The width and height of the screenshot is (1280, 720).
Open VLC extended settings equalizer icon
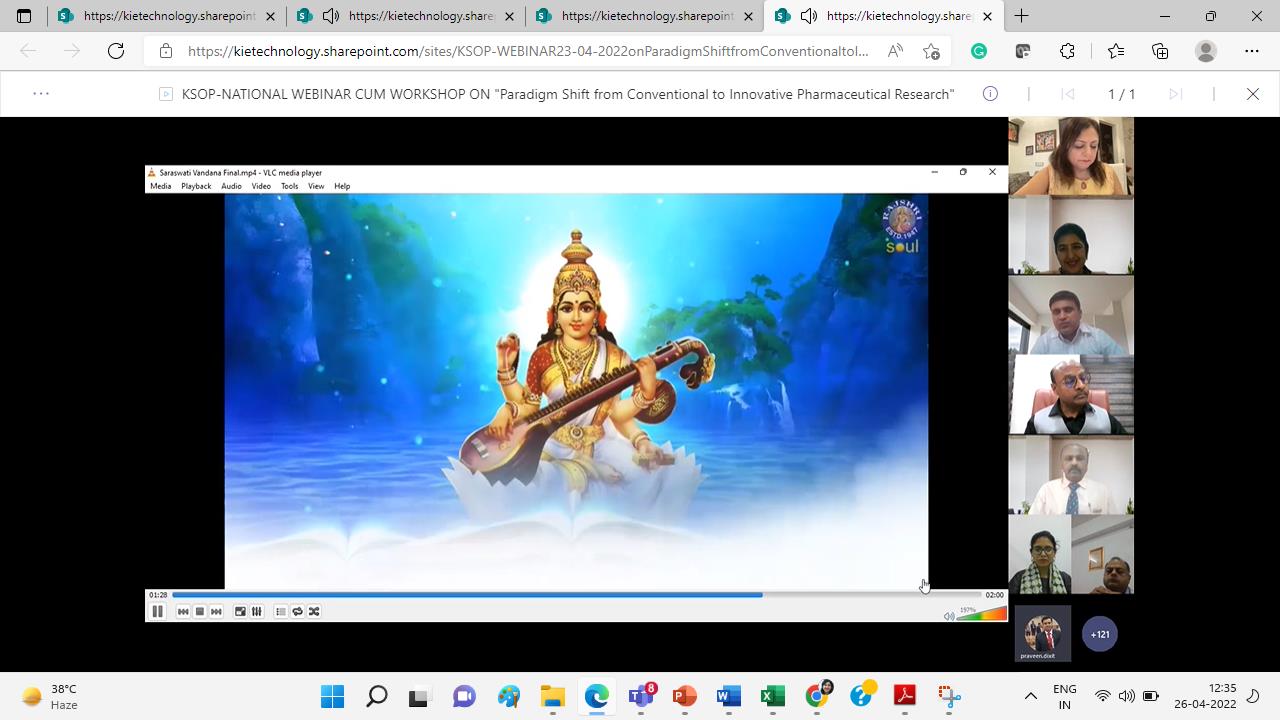pyautogui.click(x=257, y=611)
